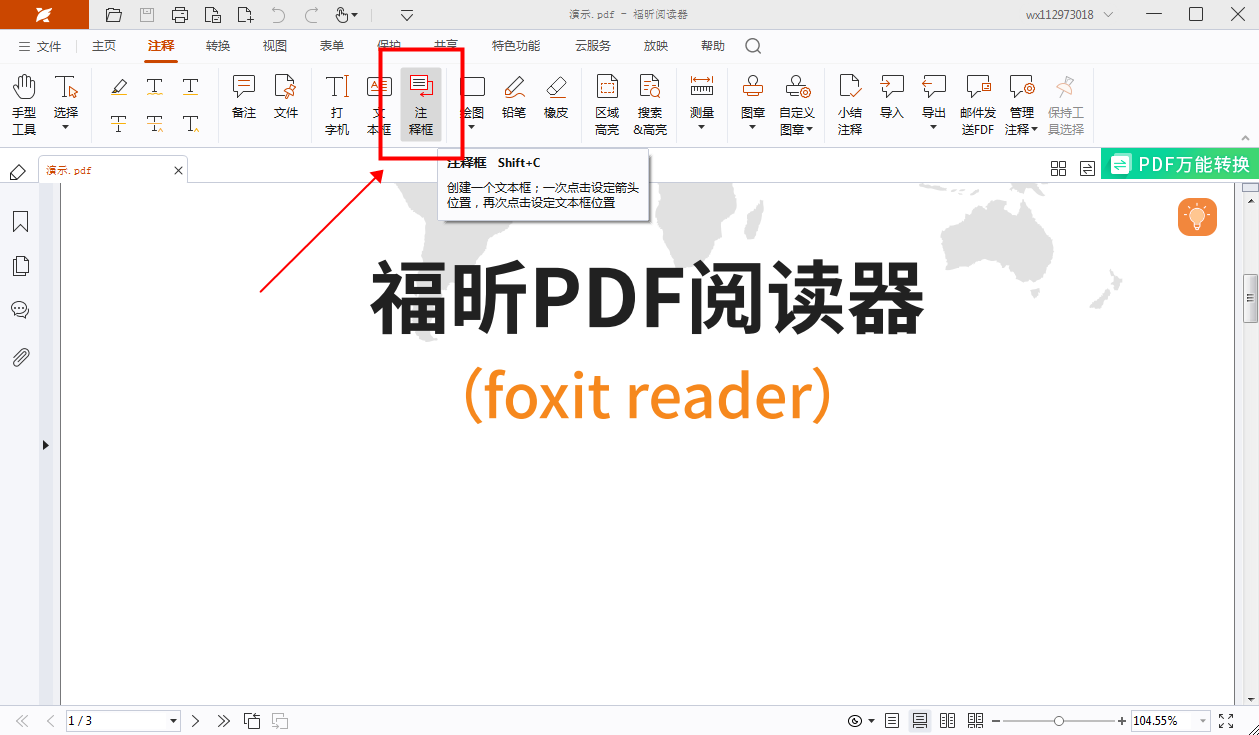Image resolution: width=1259 pixels, height=735 pixels.
Task: Open the attachments paperclip panel
Action: click(x=20, y=357)
